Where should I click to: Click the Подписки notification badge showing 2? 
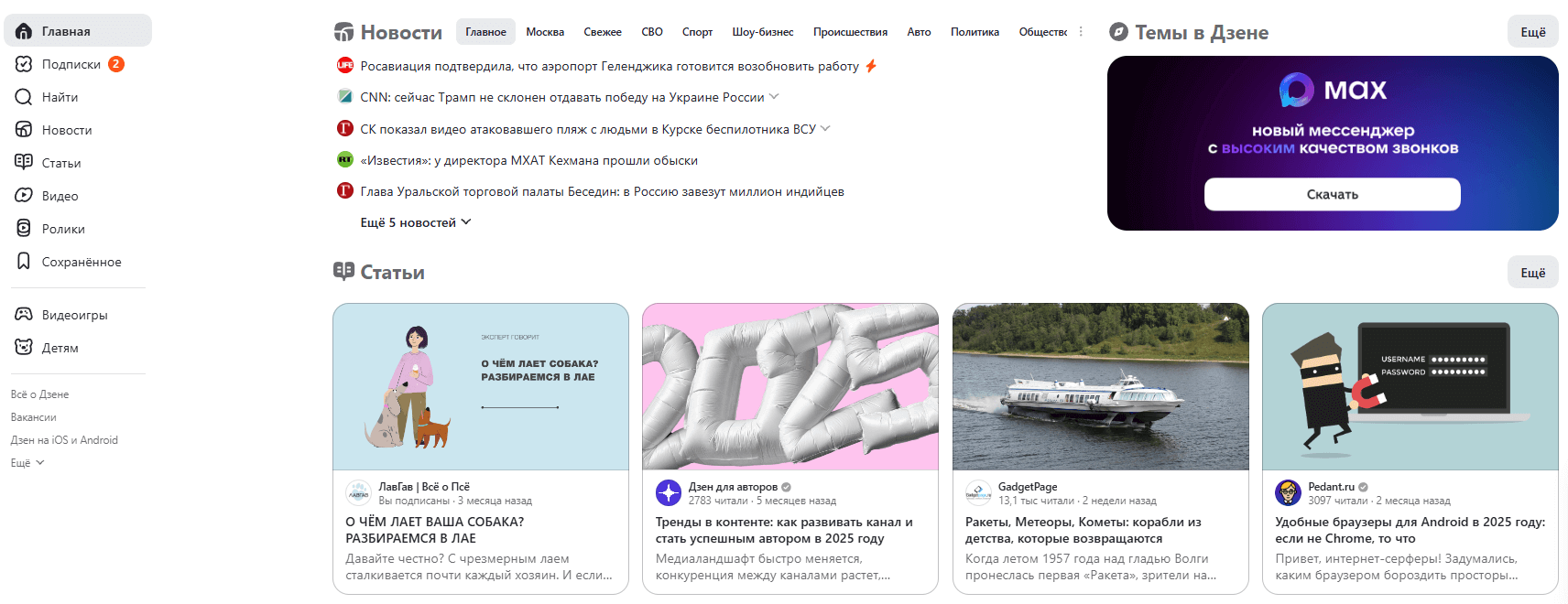[x=116, y=64]
